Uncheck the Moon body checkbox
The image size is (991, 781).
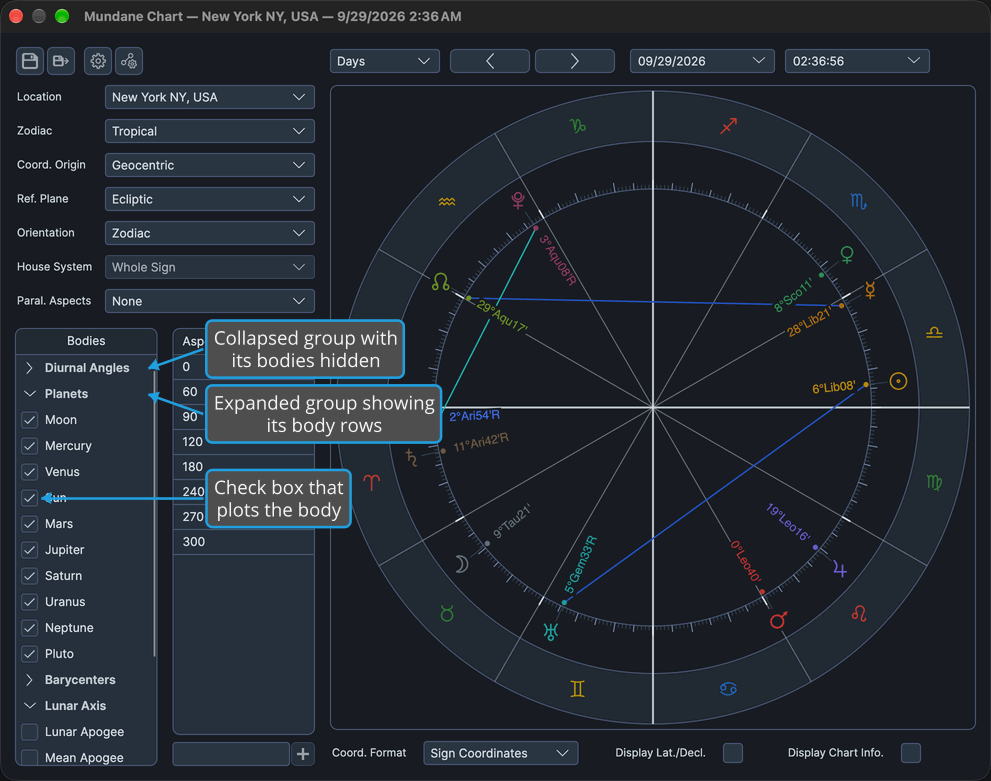click(x=30, y=420)
